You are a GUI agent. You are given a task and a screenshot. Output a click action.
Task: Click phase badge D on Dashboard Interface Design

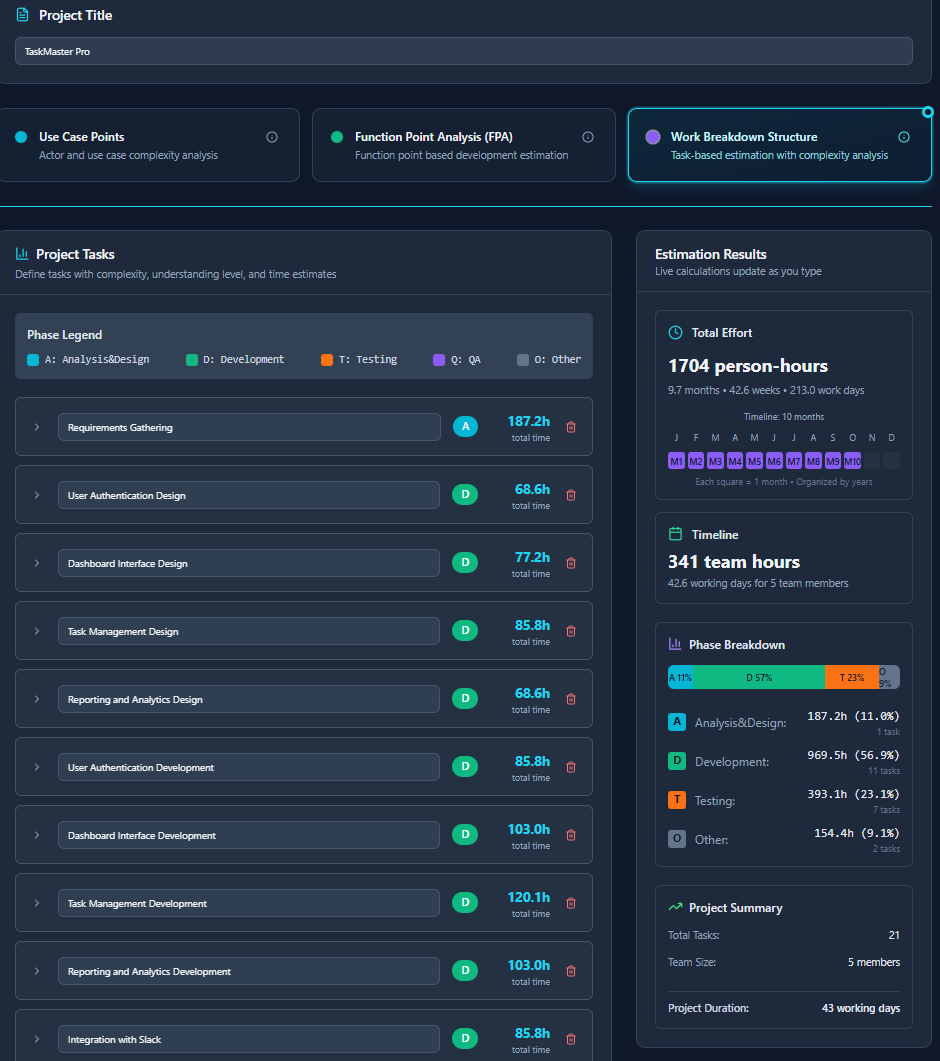465,562
